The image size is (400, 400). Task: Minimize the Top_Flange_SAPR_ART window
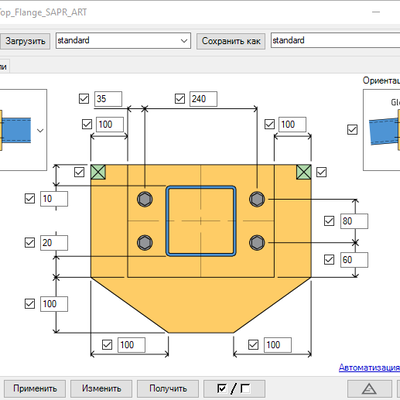pos(376,12)
